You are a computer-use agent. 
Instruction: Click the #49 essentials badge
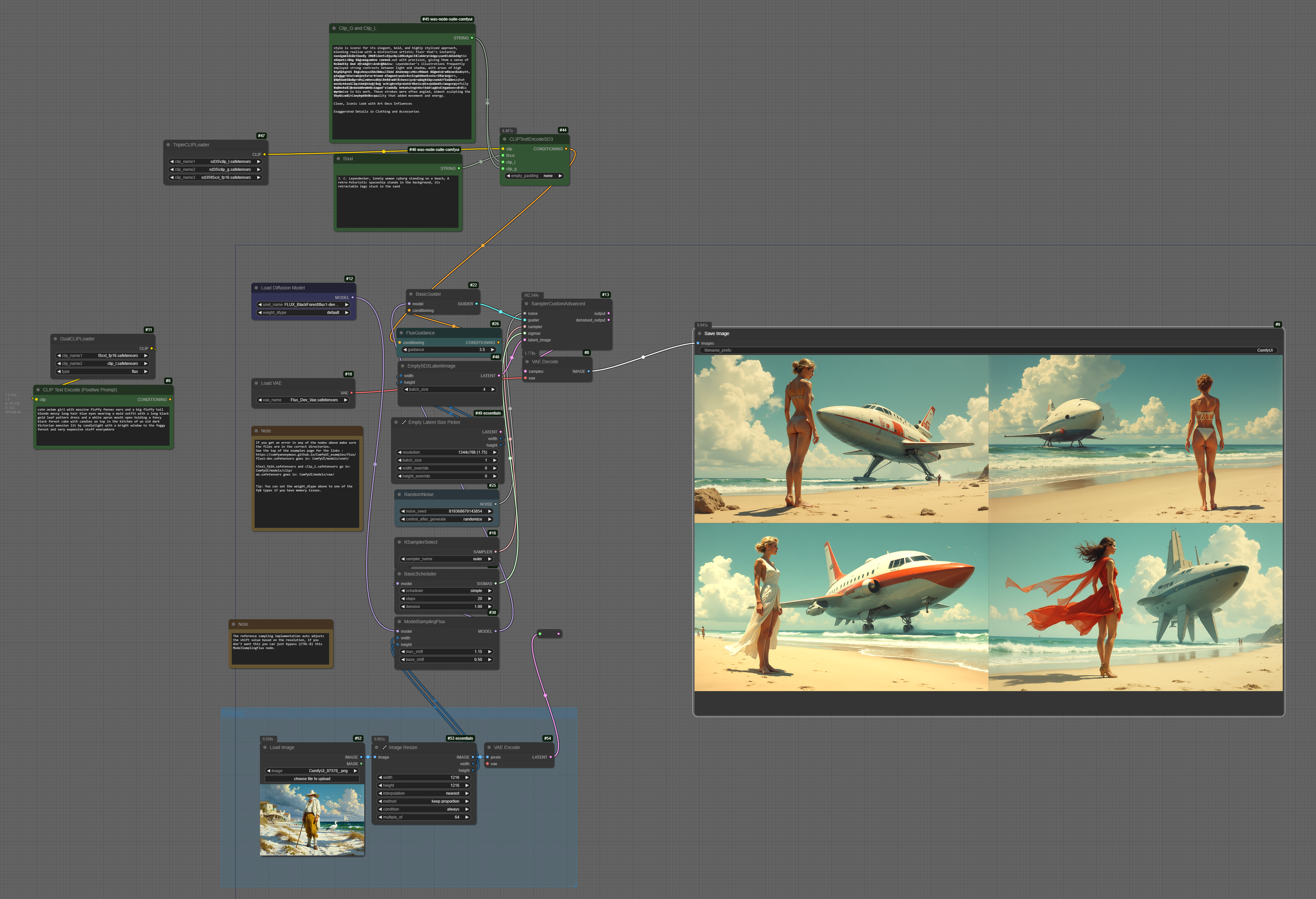(488, 414)
